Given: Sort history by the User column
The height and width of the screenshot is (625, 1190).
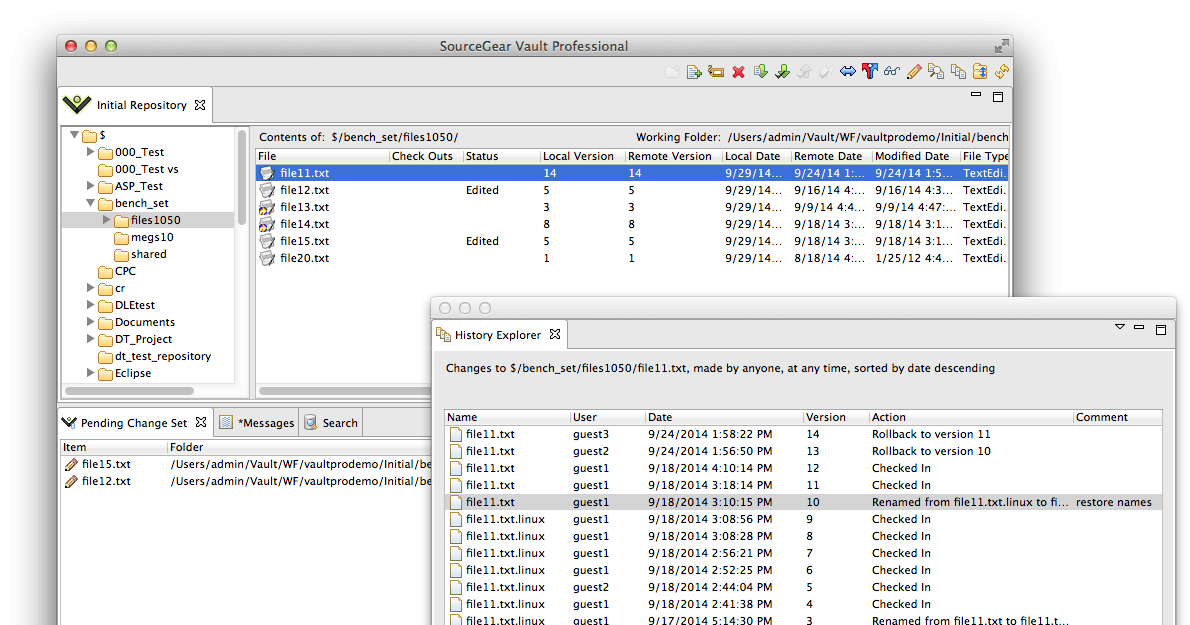Looking at the screenshot, I should point(607,417).
